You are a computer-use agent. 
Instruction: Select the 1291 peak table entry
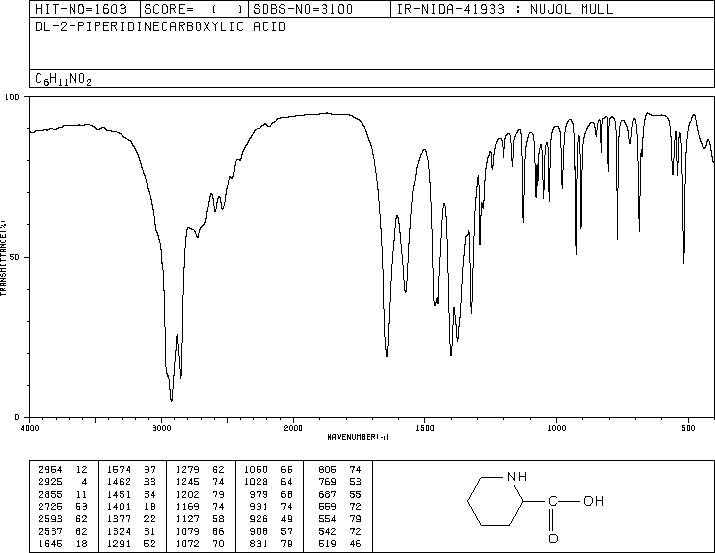pos(132,544)
